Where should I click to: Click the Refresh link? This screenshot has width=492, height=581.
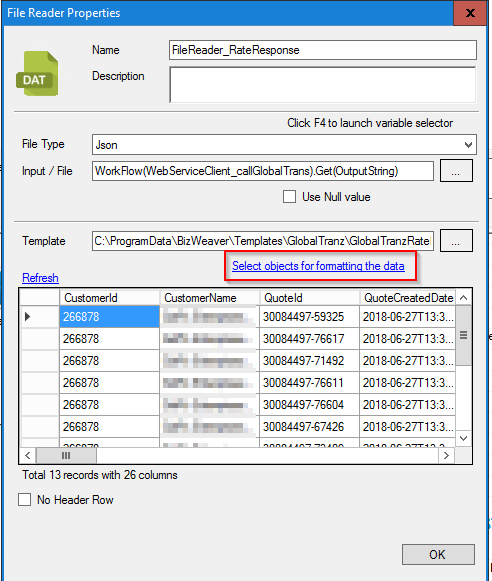(40, 278)
